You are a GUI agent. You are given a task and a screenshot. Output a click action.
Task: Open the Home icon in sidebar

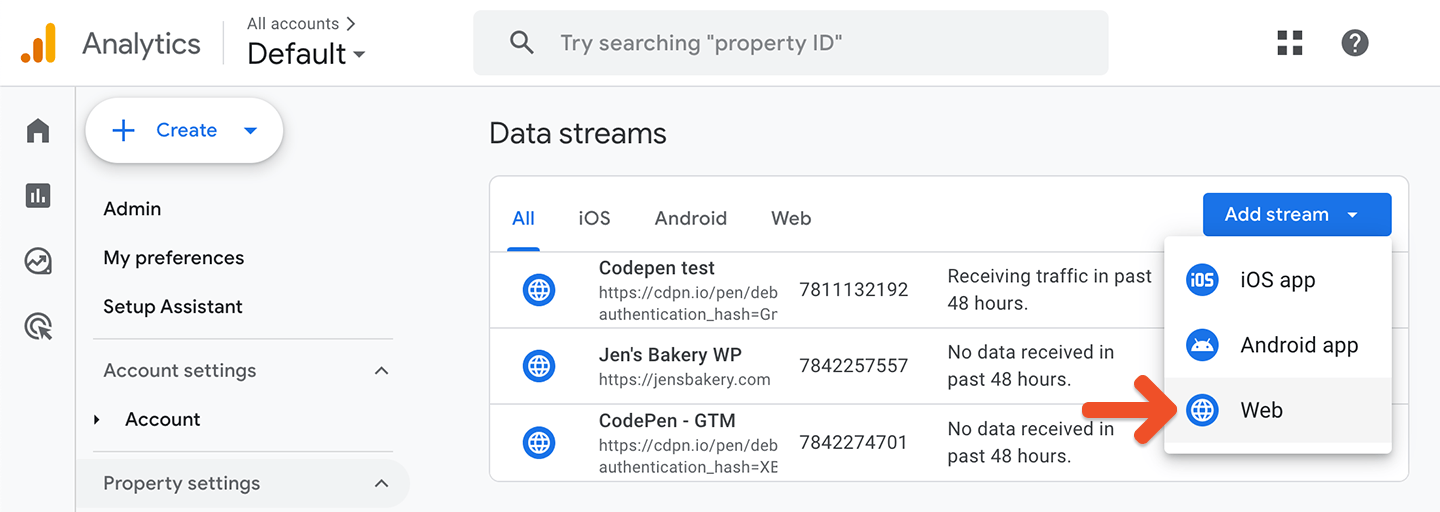click(38, 130)
